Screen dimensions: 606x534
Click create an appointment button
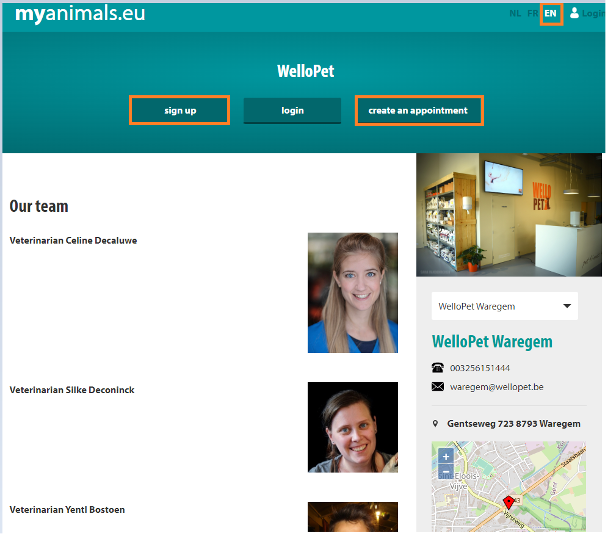[419, 111]
